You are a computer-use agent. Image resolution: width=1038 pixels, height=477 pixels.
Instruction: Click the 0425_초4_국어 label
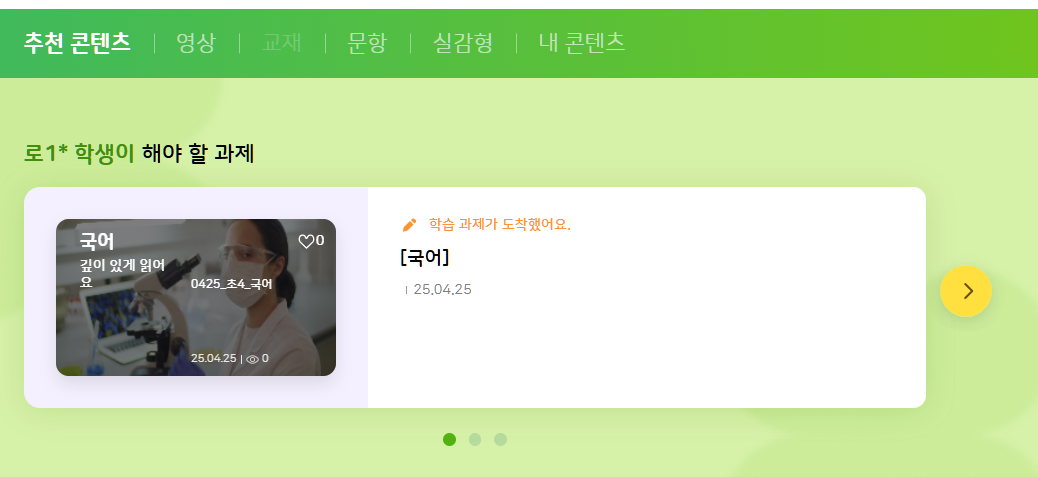[232, 284]
